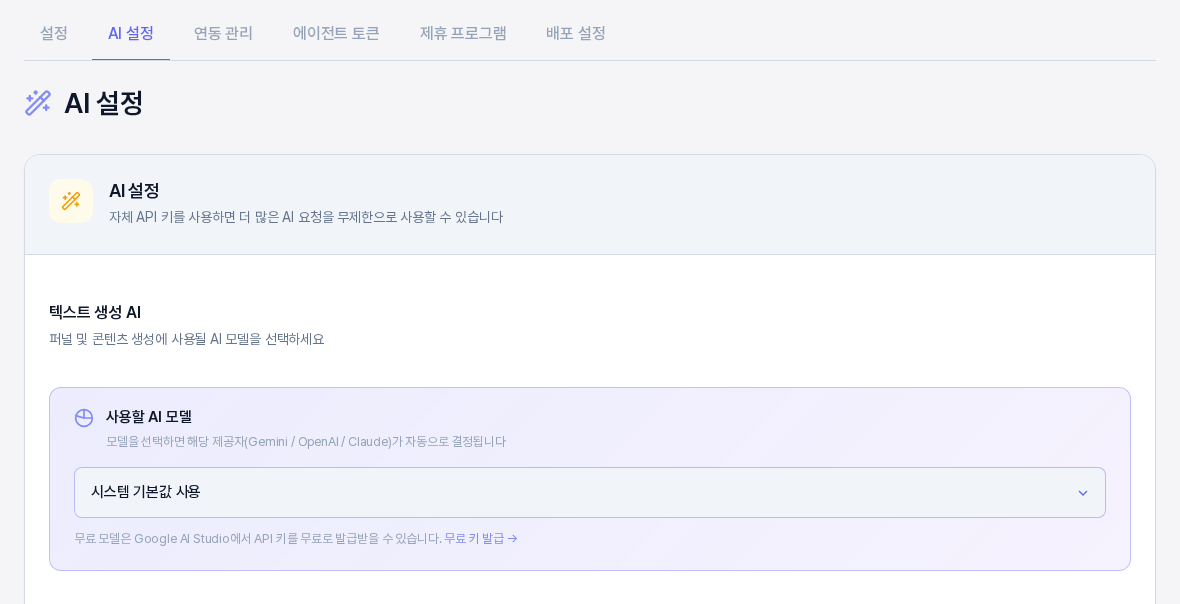
Task: Click the yellow wand icon in card header
Action: [71, 201]
